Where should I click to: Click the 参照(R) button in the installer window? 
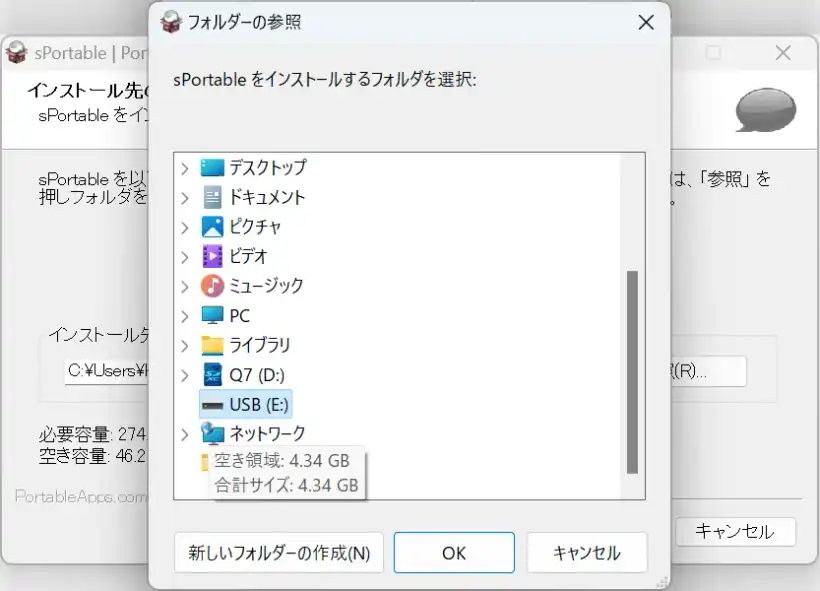coord(707,371)
